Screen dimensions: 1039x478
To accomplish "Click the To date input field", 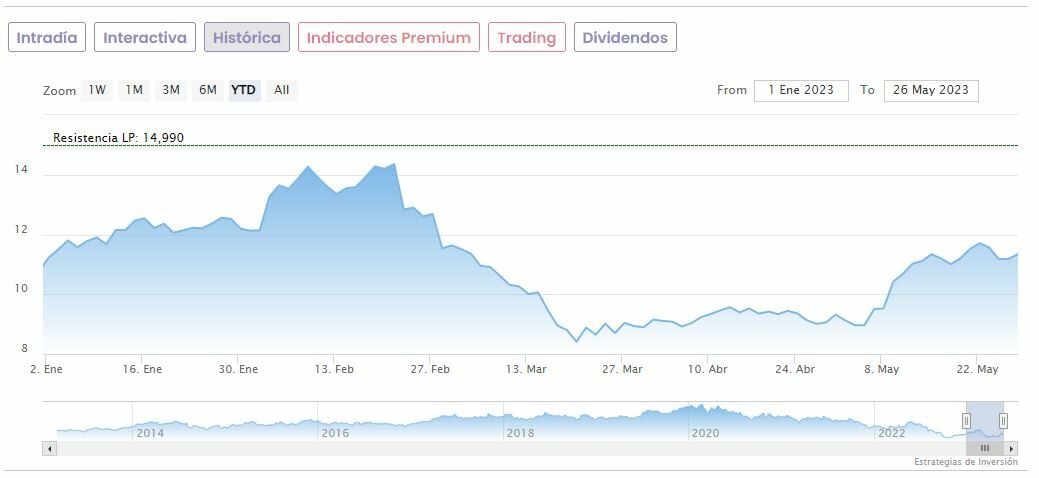I will (x=931, y=90).
